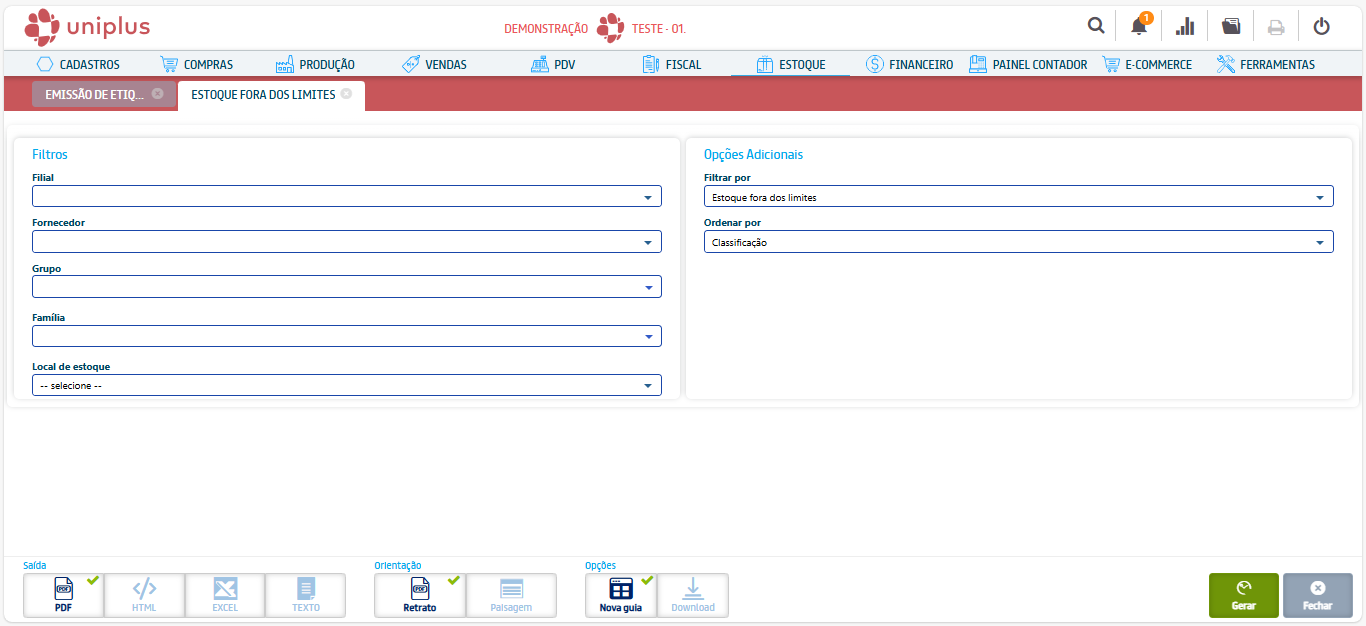Click the Local de estoque select field
Image resolution: width=1366 pixels, height=626 pixels.
pyautogui.click(x=346, y=385)
